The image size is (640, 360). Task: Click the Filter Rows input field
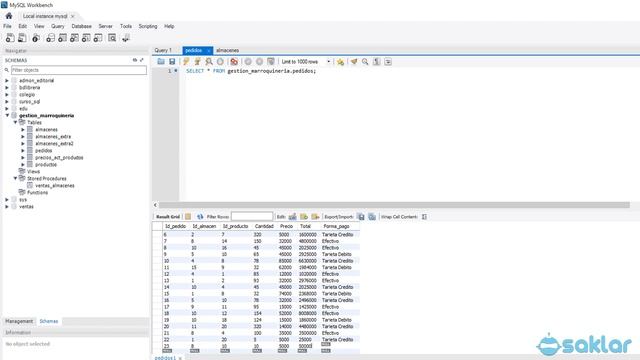tap(252, 216)
